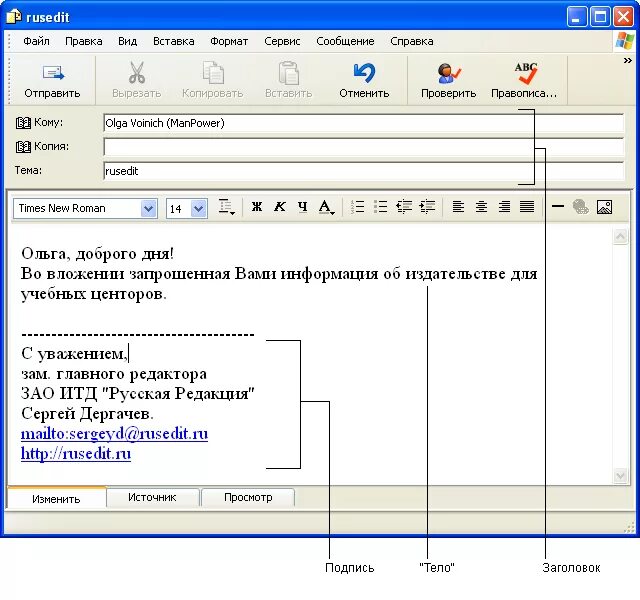Maximize the rusedit window

coord(600,17)
